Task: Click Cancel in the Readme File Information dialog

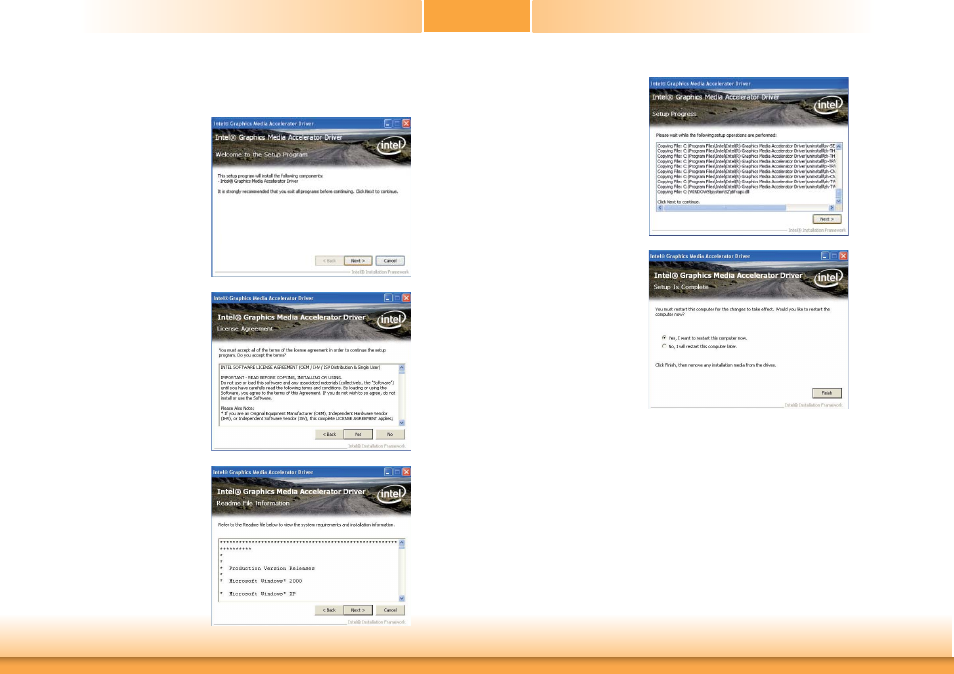Action: click(x=389, y=609)
